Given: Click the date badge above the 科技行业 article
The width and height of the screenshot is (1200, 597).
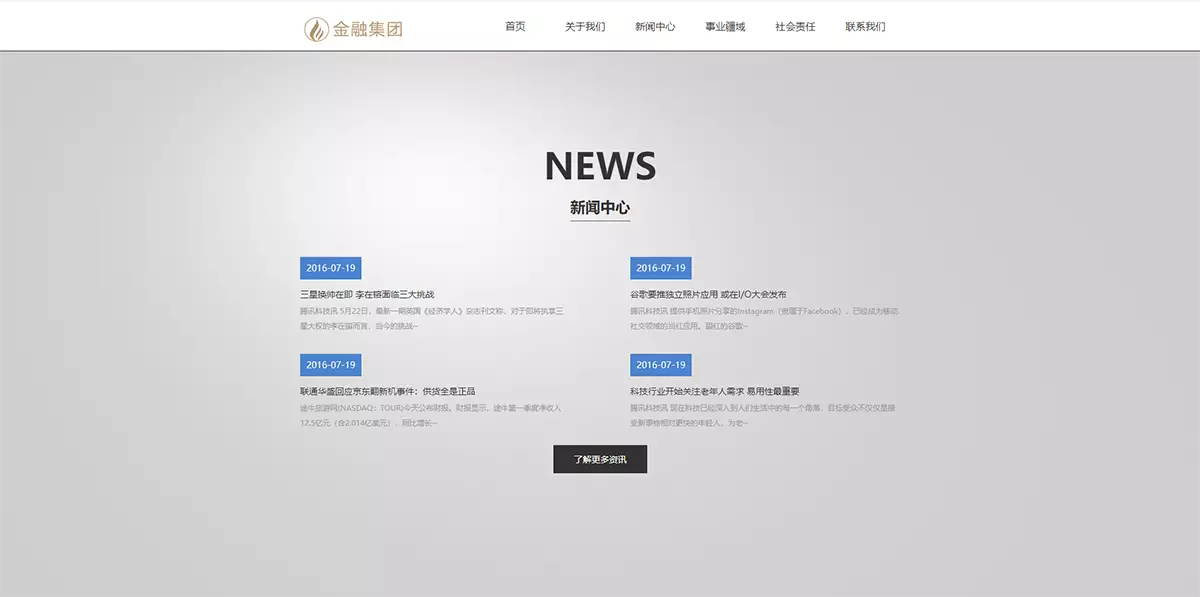Looking at the screenshot, I should (661, 365).
